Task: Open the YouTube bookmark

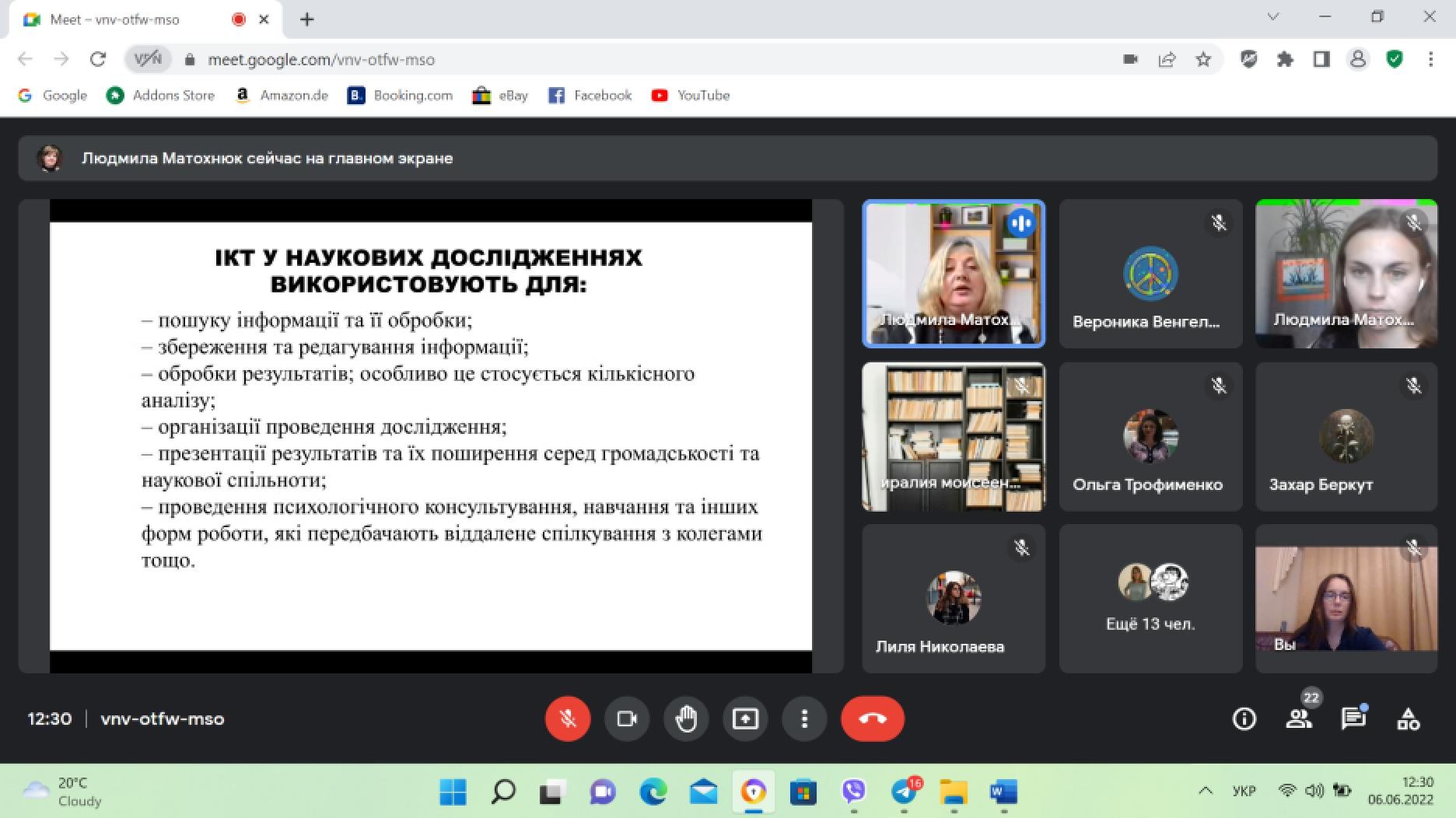Action: tap(691, 96)
